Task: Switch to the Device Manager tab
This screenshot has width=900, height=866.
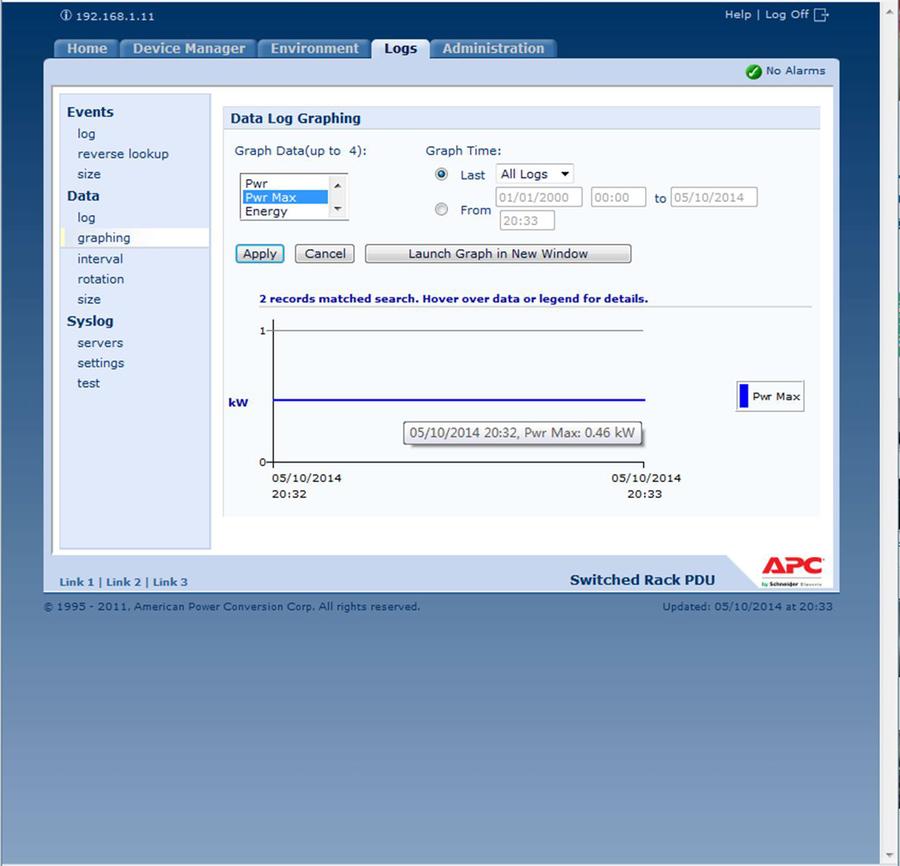Action: (x=188, y=48)
